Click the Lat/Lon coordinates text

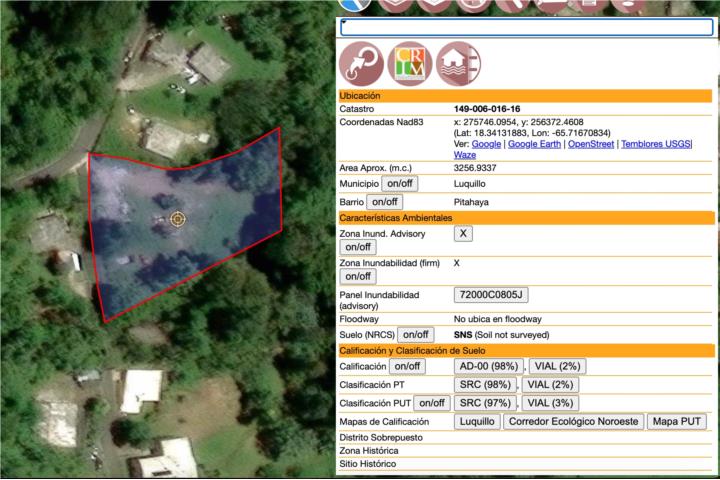point(532,133)
